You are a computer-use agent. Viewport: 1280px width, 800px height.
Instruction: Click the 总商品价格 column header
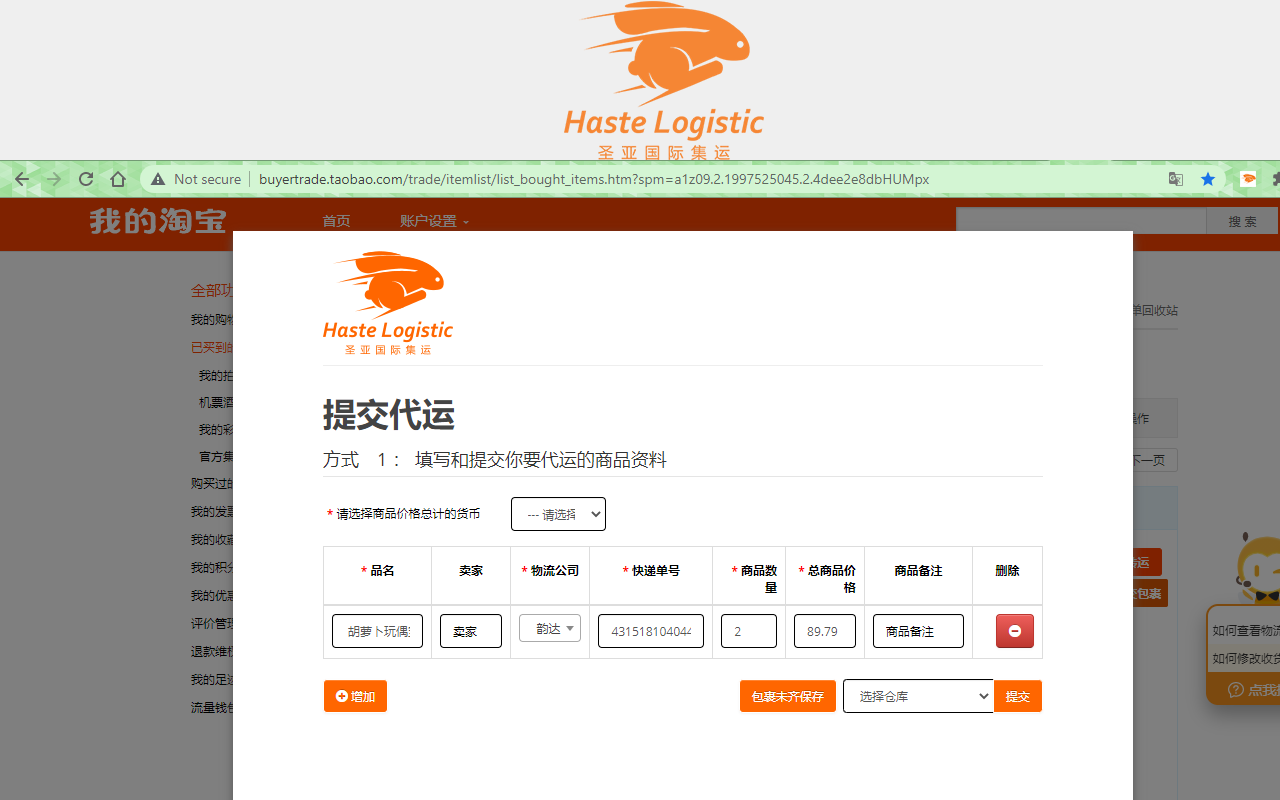coord(826,578)
